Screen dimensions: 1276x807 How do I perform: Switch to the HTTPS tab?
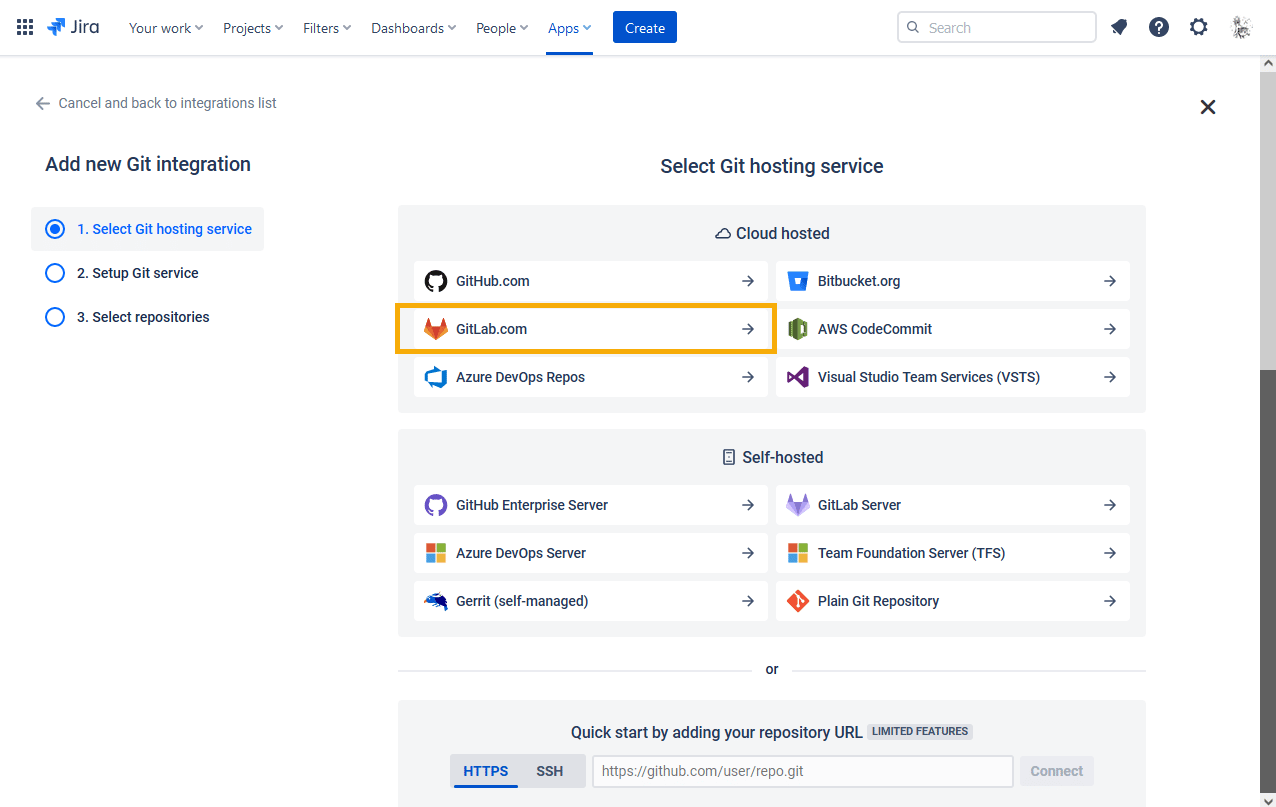click(x=486, y=771)
